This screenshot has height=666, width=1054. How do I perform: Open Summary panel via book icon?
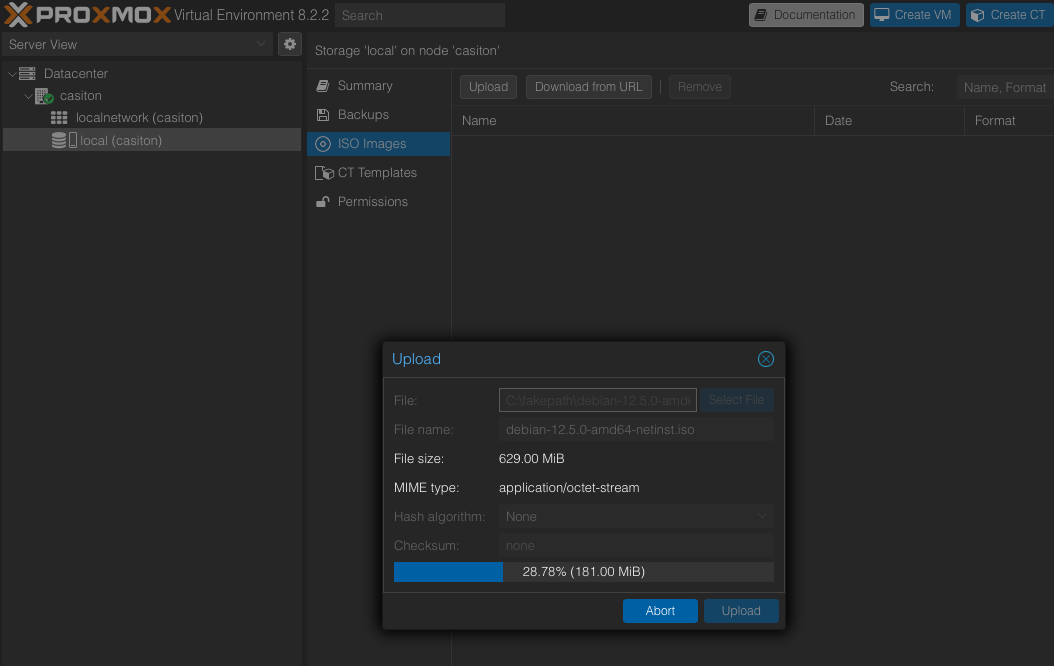tap(323, 86)
